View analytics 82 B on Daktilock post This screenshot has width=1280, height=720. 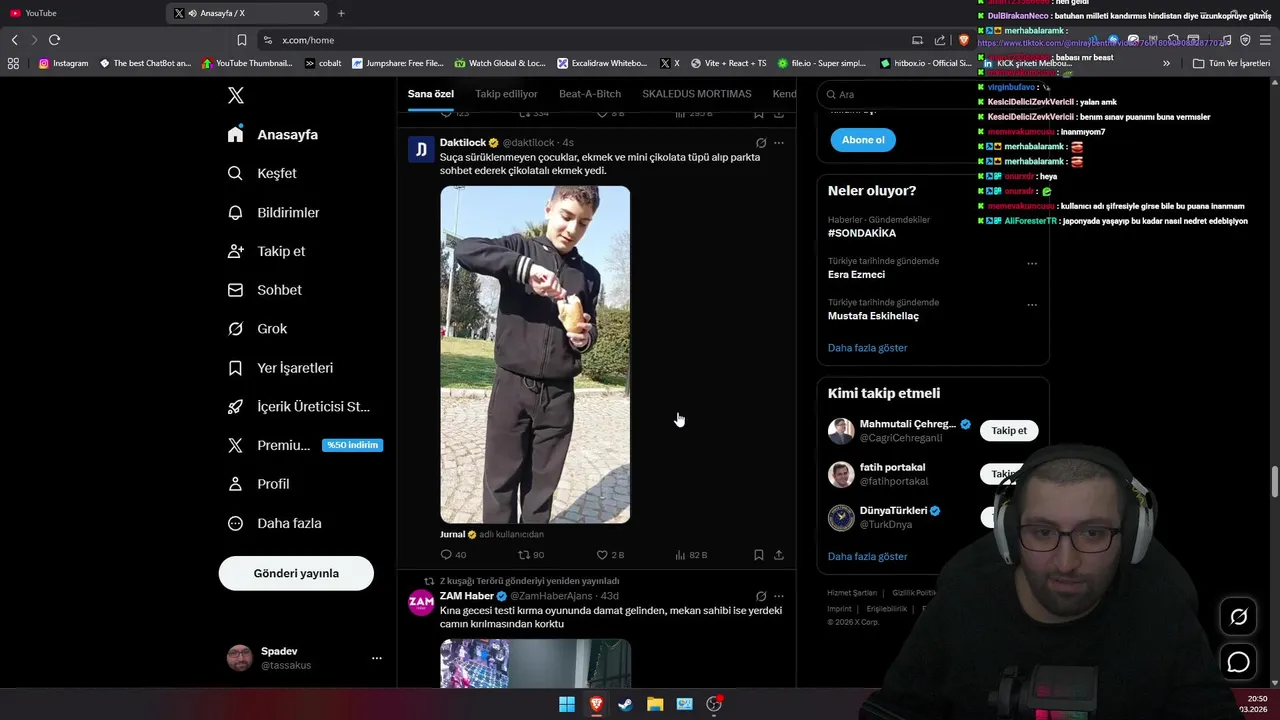click(691, 555)
